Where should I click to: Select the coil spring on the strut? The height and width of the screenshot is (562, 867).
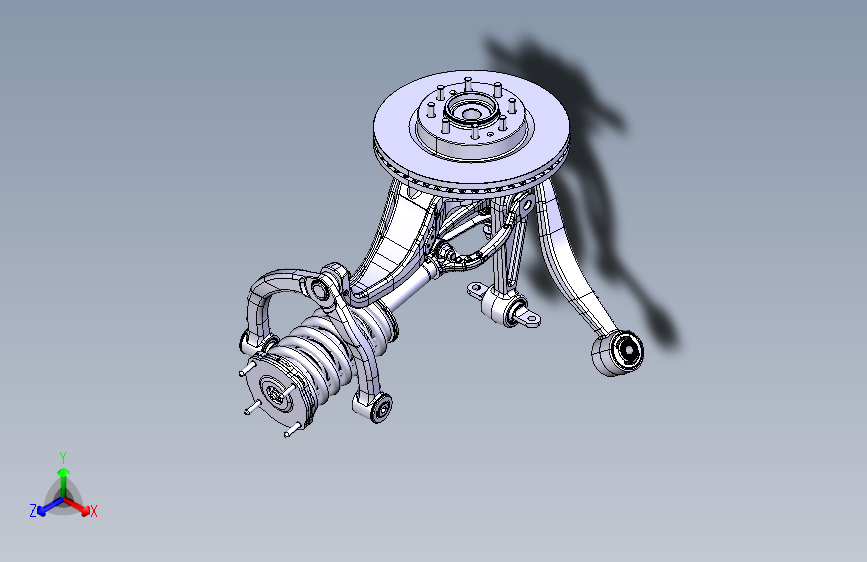pos(332,351)
